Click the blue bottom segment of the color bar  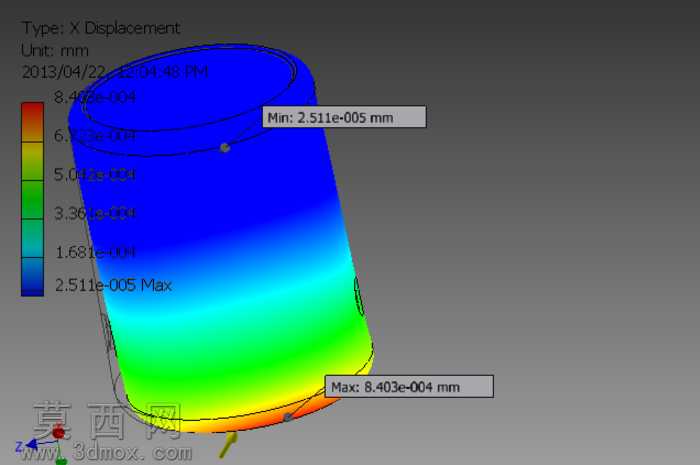[33, 277]
